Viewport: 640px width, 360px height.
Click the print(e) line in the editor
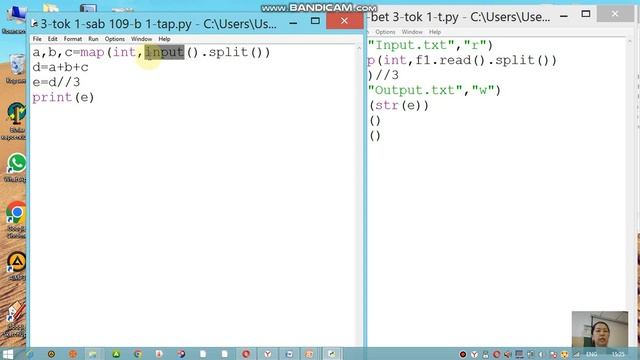tap(63, 98)
